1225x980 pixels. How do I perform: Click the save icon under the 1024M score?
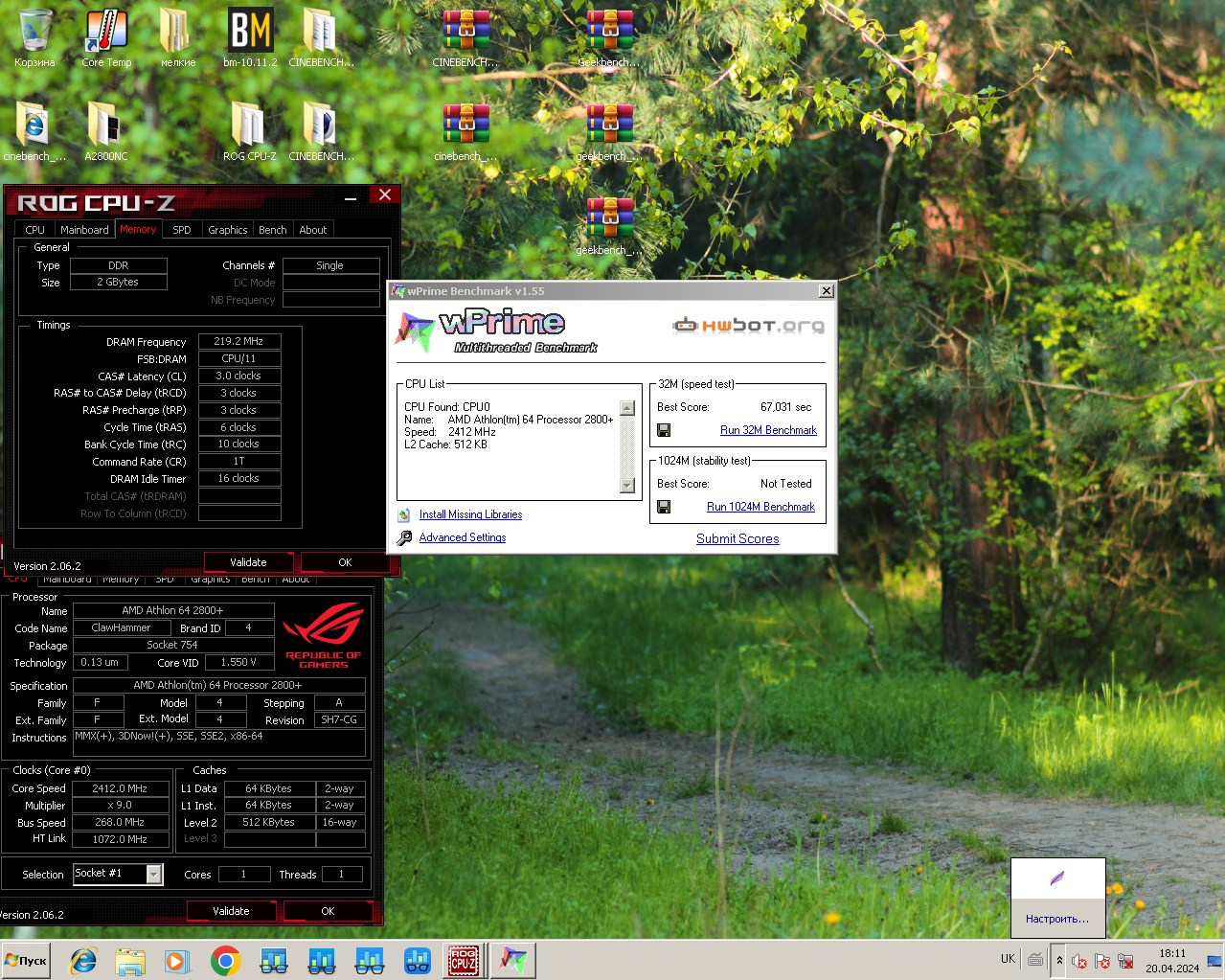664,507
